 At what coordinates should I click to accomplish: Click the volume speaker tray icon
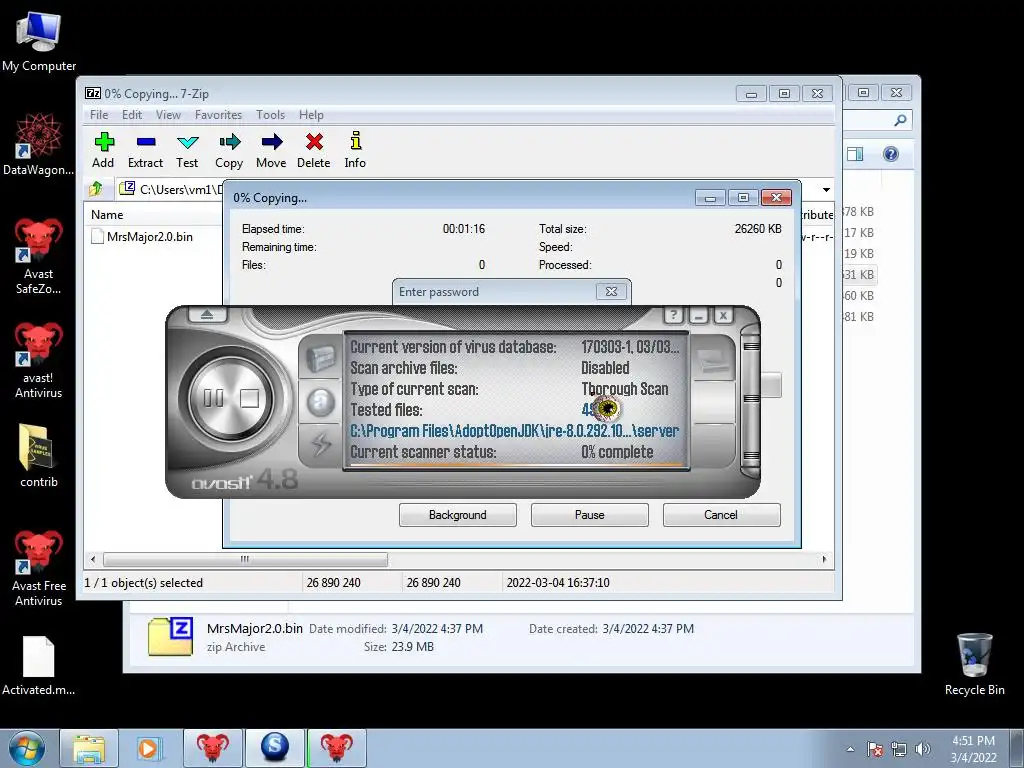pyautogui.click(x=923, y=749)
